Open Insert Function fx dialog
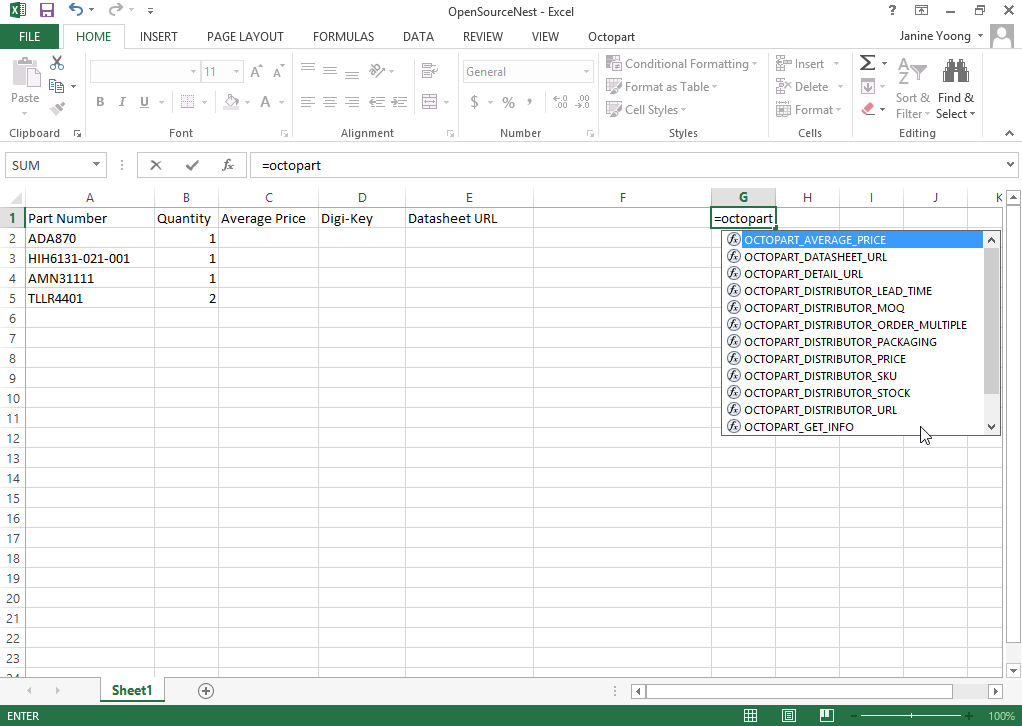The height and width of the screenshot is (726, 1022). [x=228, y=165]
